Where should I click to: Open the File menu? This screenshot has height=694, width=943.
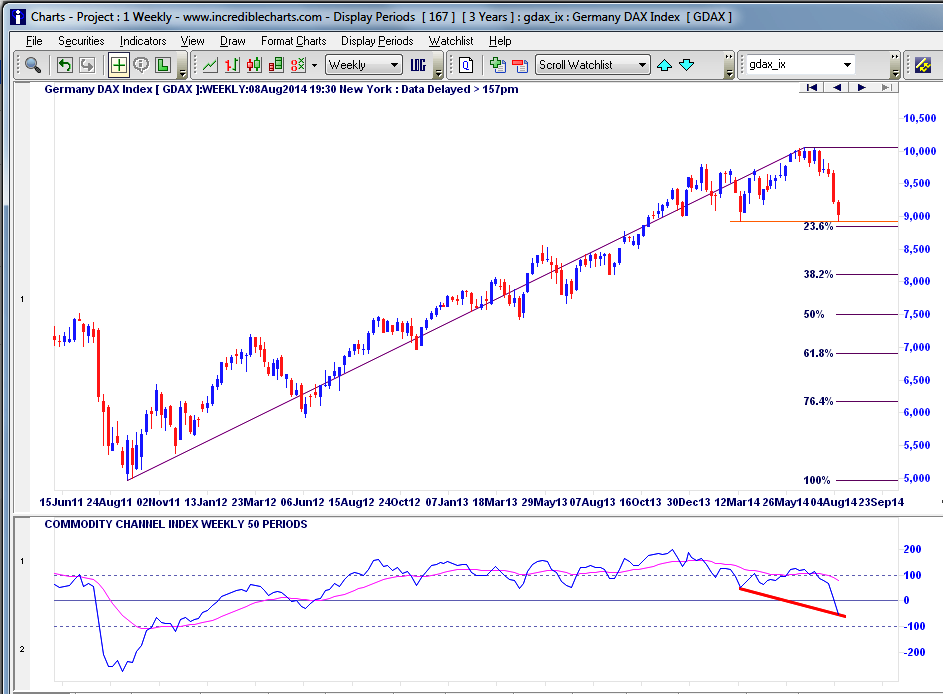point(34,41)
